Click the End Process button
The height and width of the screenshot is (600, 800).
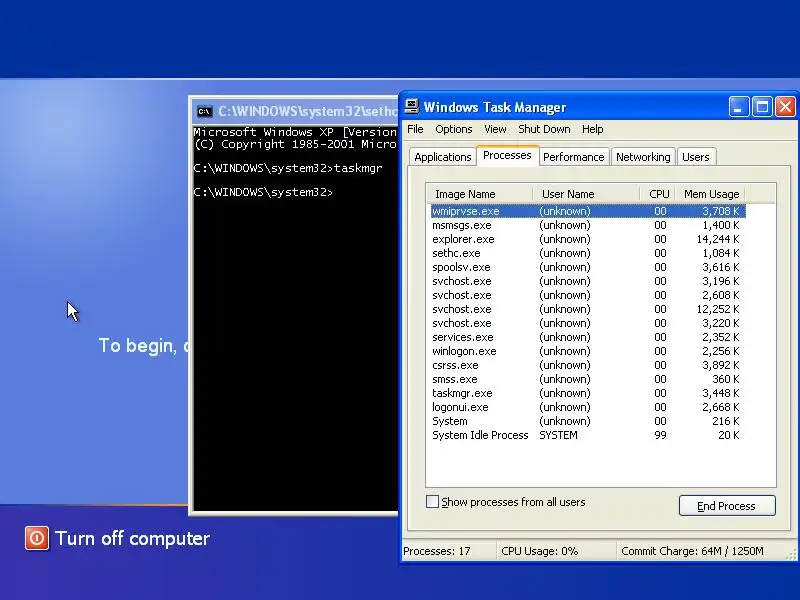point(727,506)
